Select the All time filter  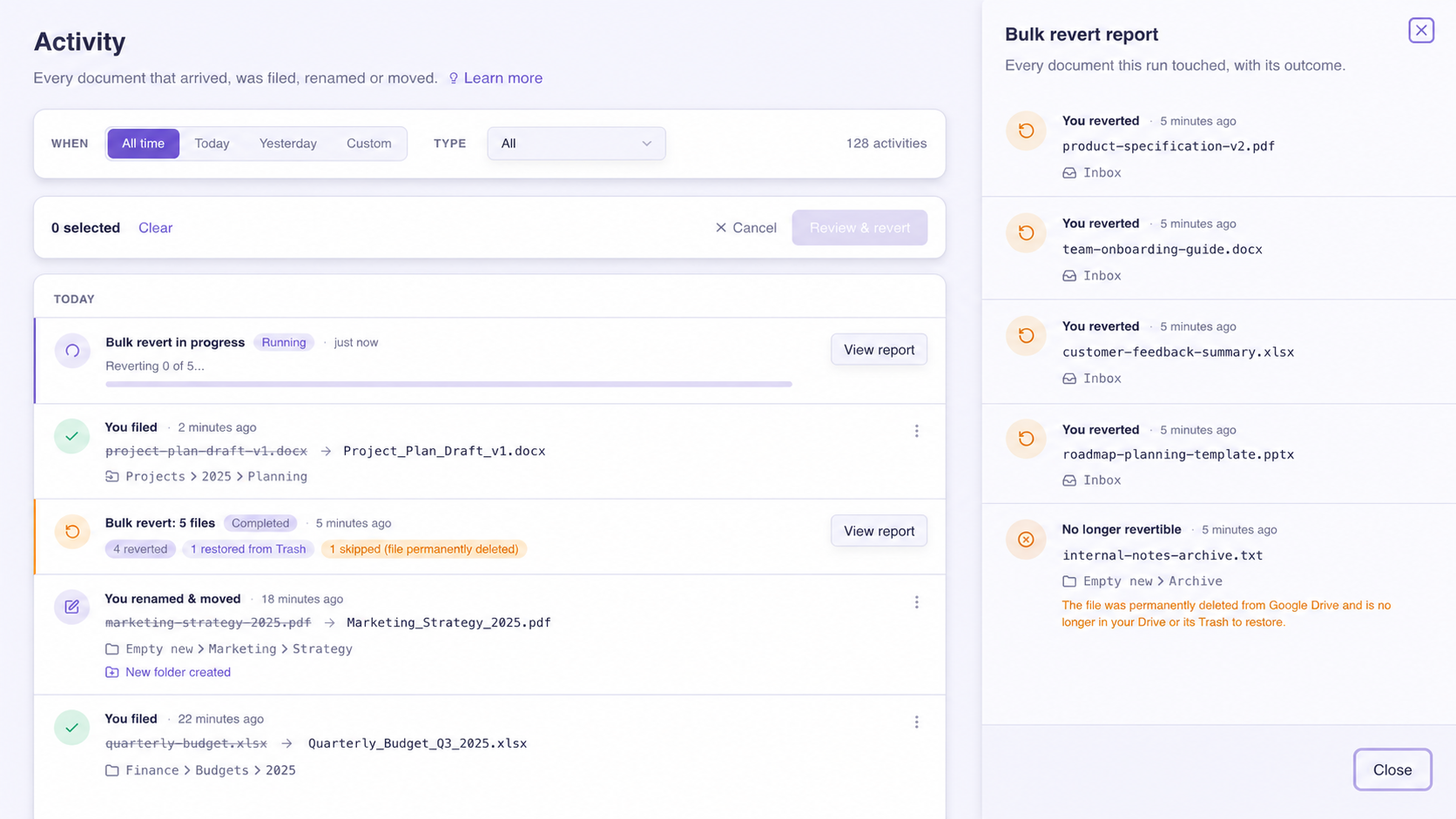(143, 144)
